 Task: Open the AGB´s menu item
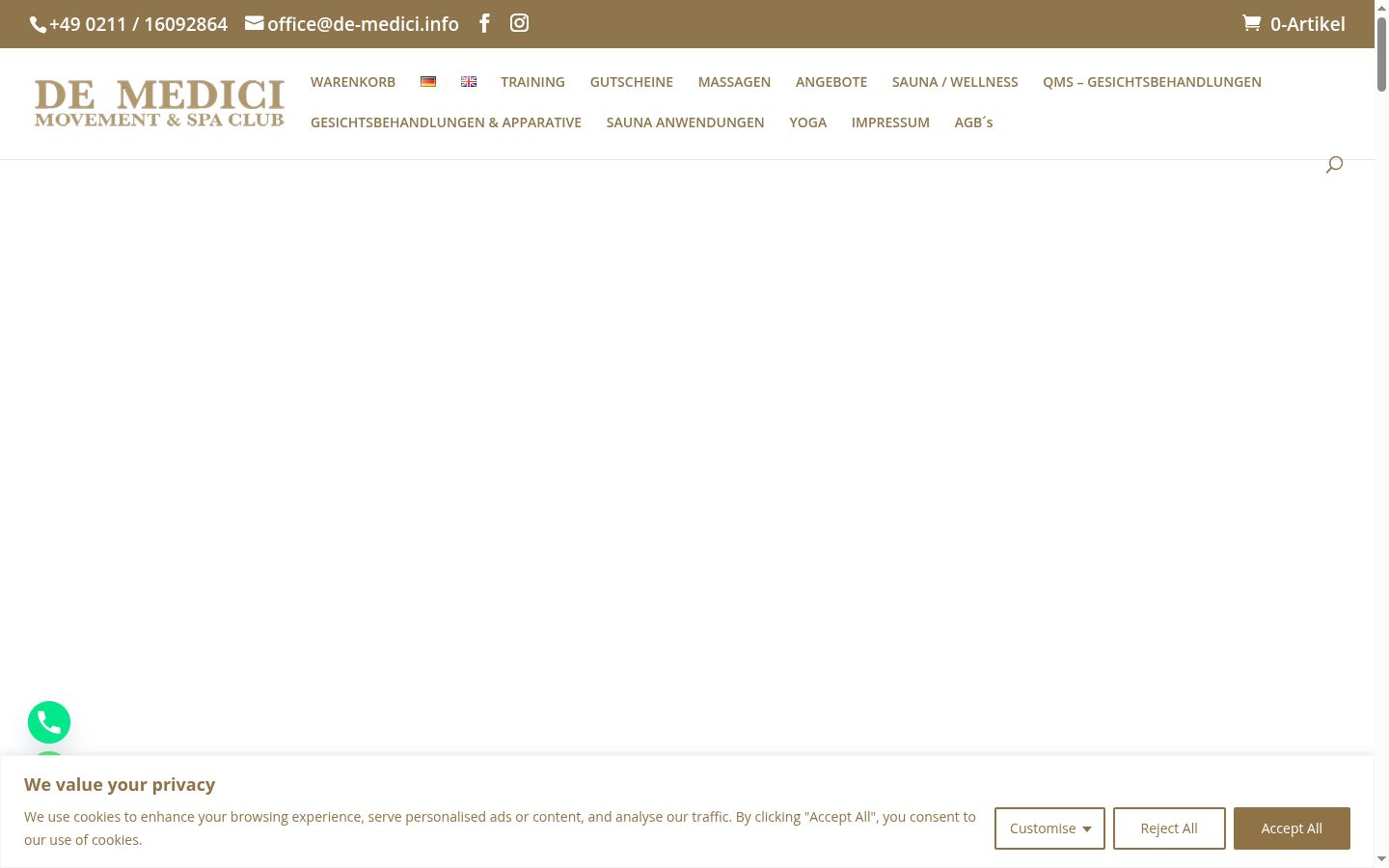click(973, 122)
